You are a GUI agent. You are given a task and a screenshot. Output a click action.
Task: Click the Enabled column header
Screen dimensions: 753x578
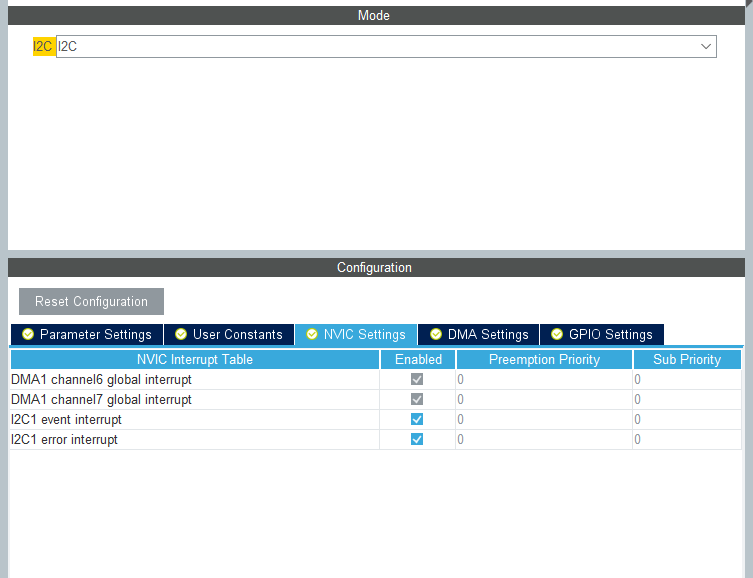tap(418, 360)
